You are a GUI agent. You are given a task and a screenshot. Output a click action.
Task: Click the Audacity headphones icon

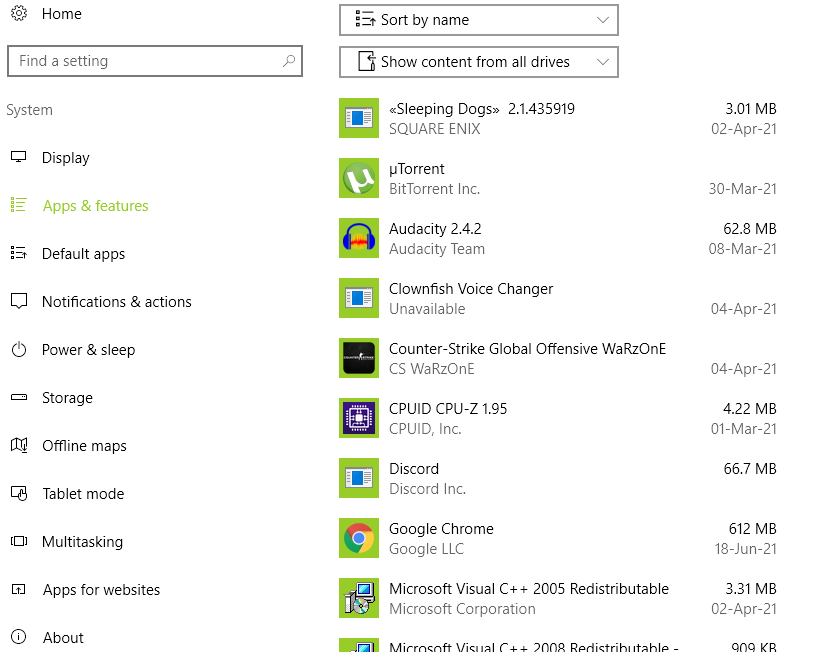click(x=359, y=238)
